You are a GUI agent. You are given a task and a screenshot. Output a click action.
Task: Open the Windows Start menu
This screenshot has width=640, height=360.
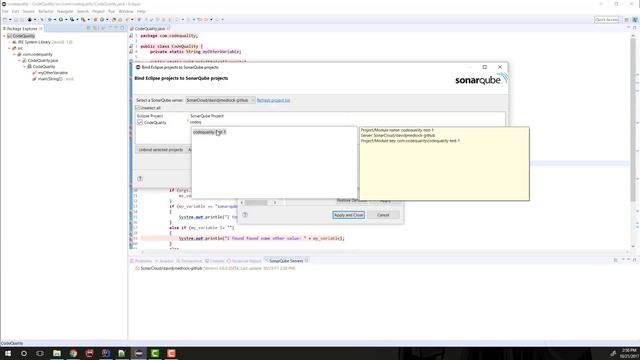point(8,353)
